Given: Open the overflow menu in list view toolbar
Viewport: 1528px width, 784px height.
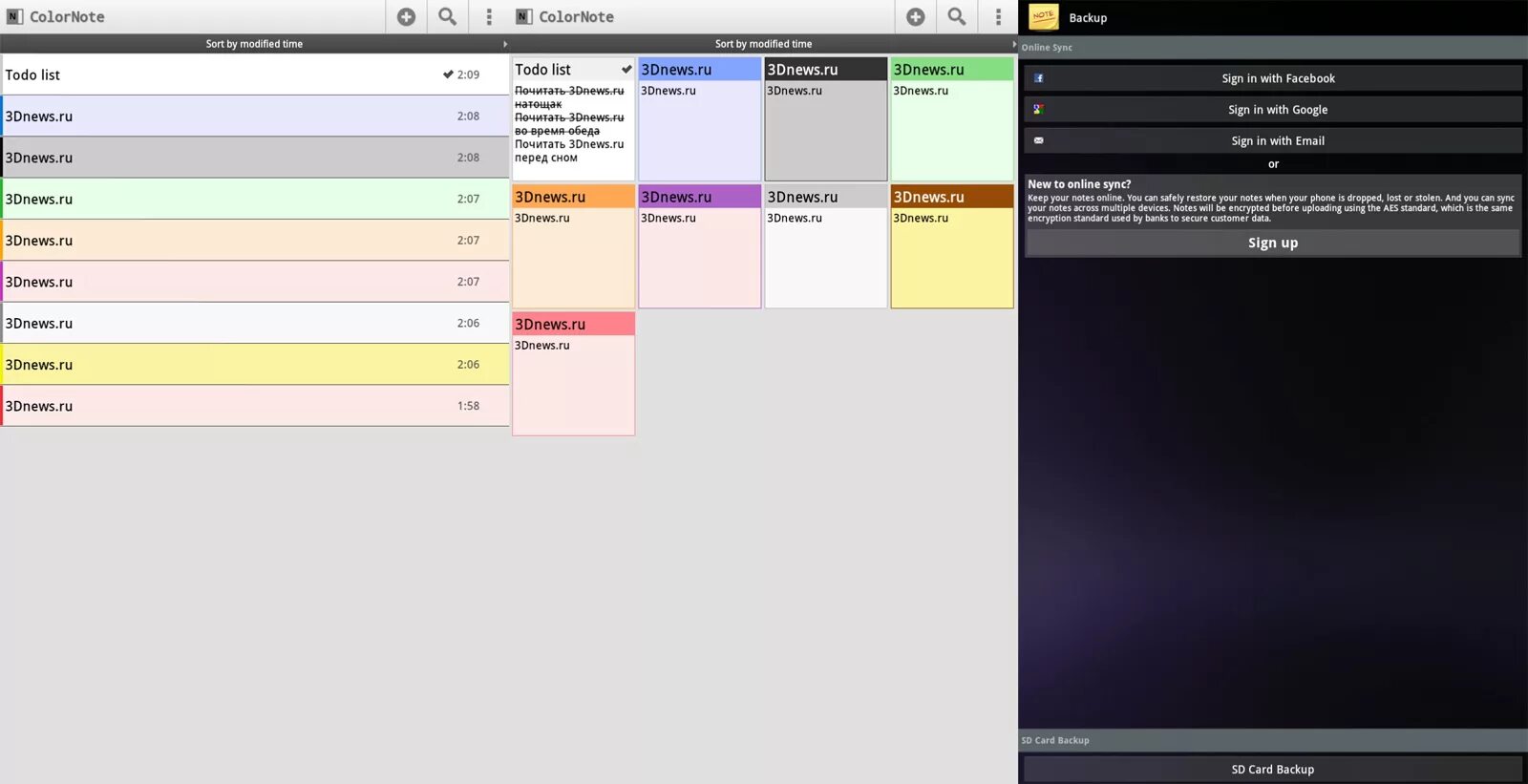Looking at the screenshot, I should [489, 16].
